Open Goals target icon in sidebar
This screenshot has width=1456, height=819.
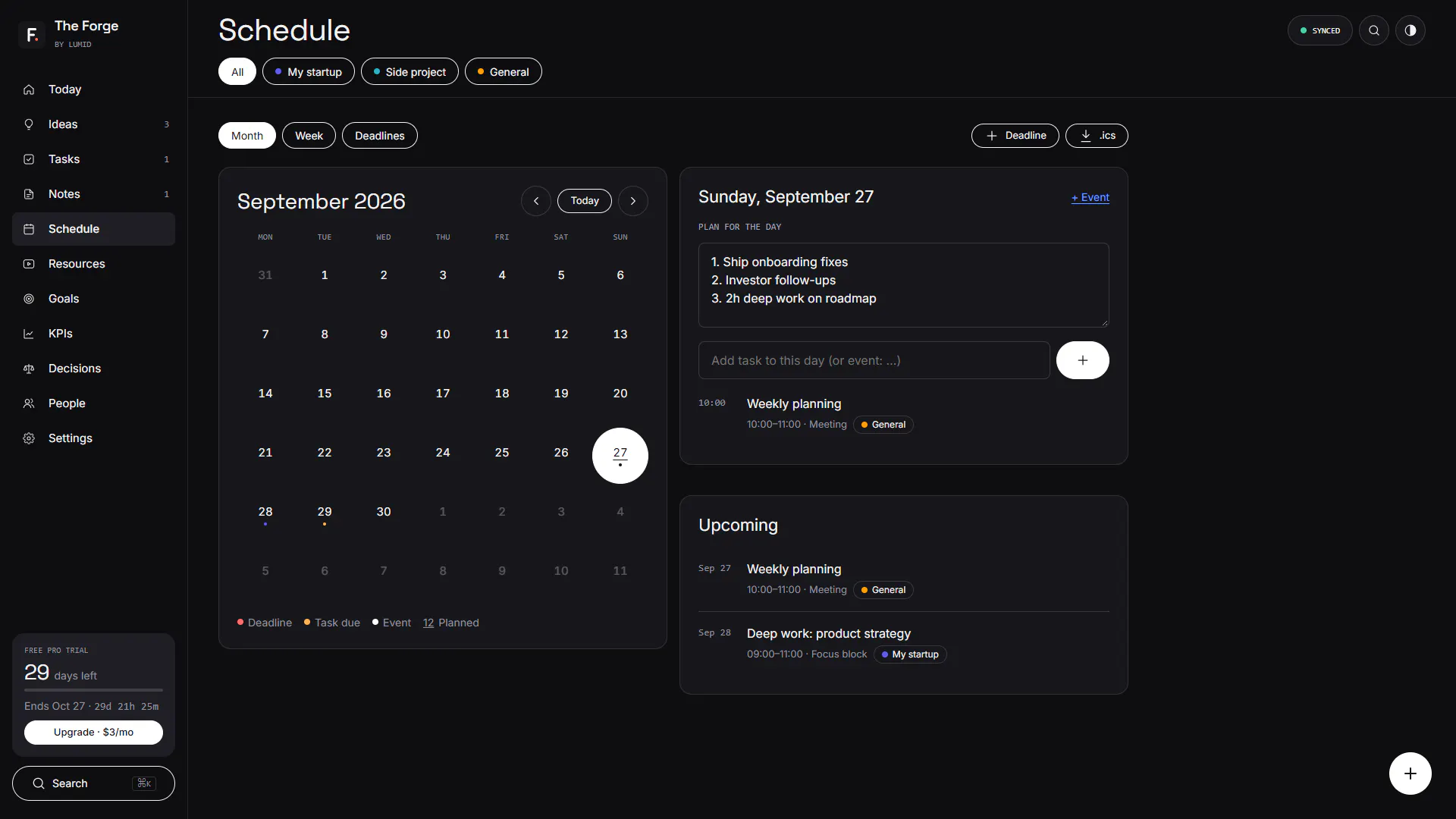click(29, 299)
